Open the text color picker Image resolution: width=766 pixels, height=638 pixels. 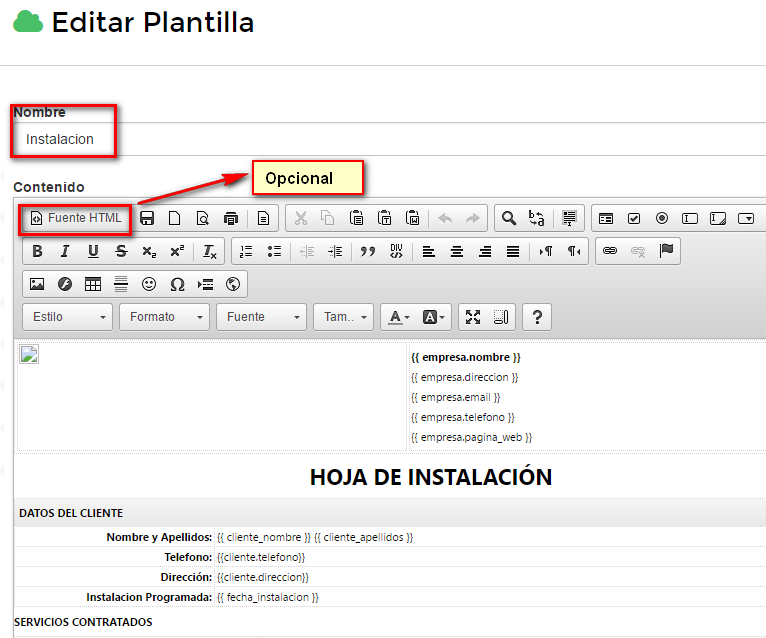pyautogui.click(x=399, y=317)
